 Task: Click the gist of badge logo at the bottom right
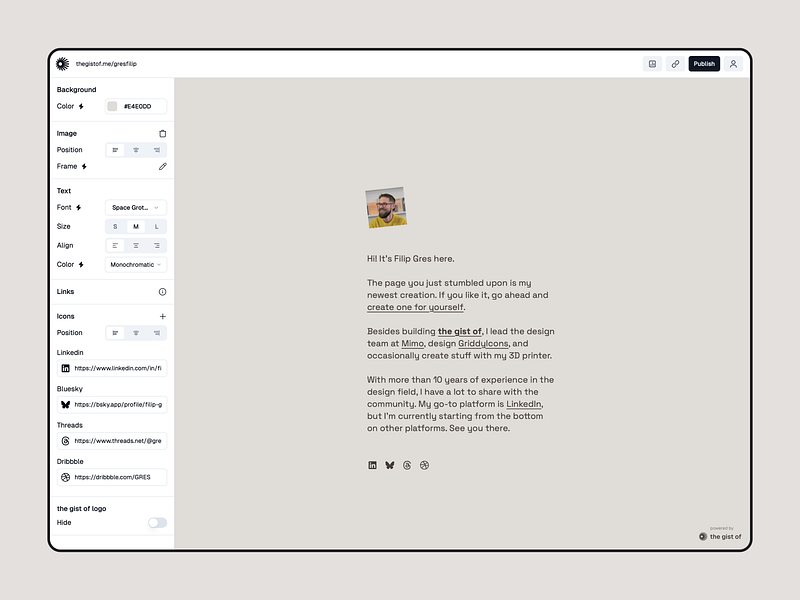tap(720, 536)
